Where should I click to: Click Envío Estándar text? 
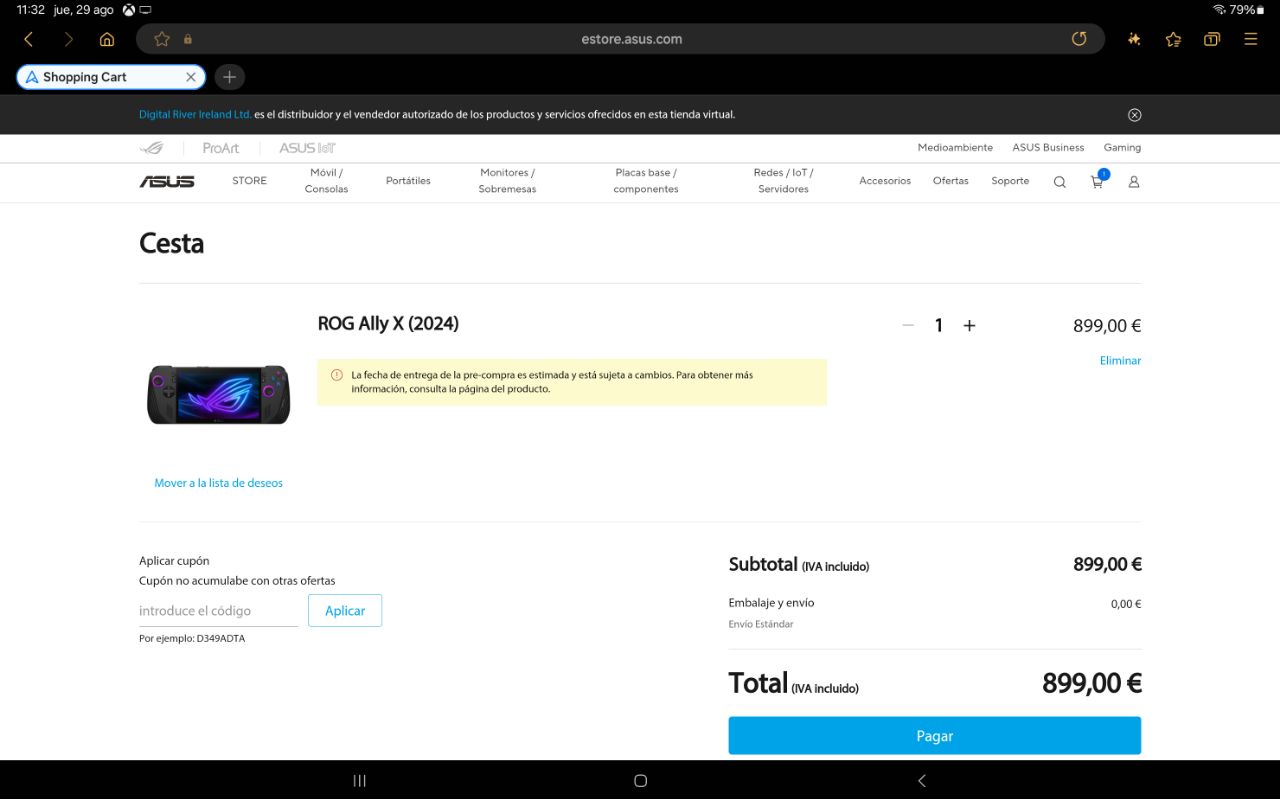pos(761,624)
